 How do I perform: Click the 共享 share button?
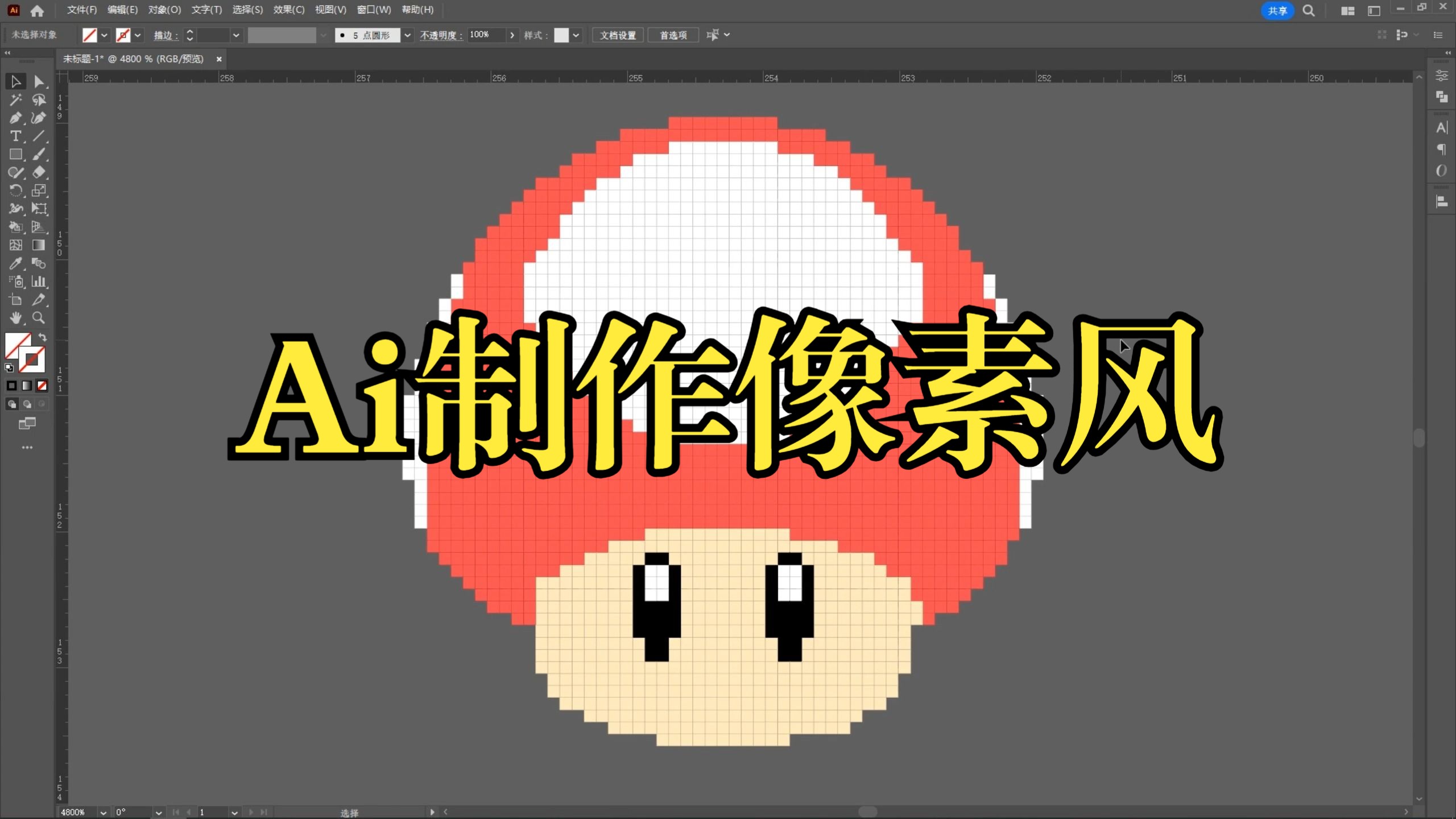(1277, 11)
